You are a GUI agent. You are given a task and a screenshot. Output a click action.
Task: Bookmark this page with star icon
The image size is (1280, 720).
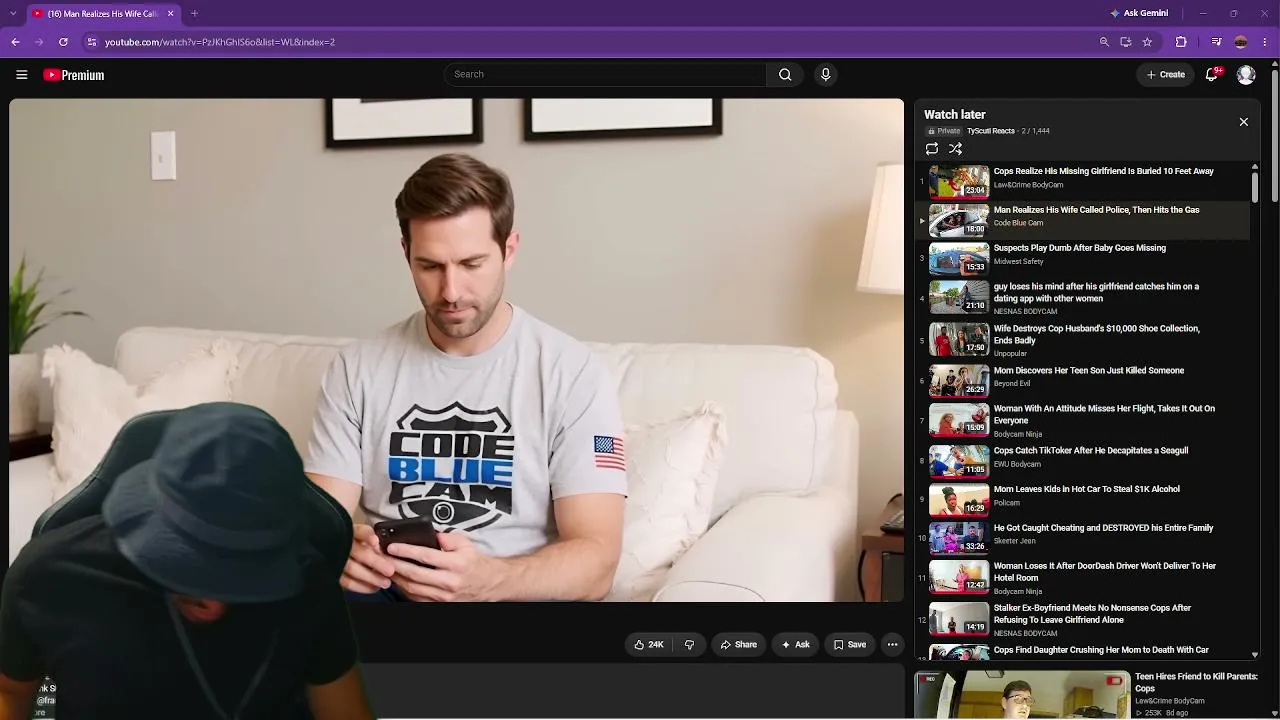[1147, 42]
